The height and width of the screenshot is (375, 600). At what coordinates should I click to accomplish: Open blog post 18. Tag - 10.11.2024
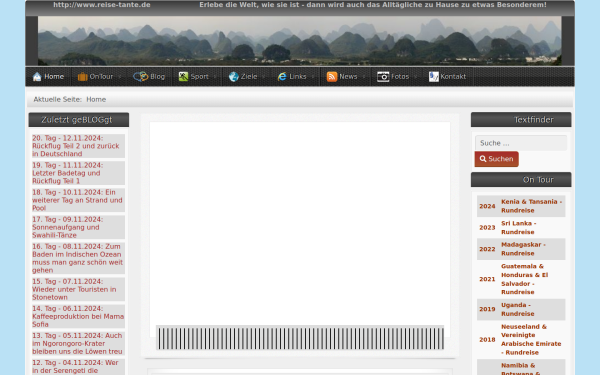[x=78, y=200]
